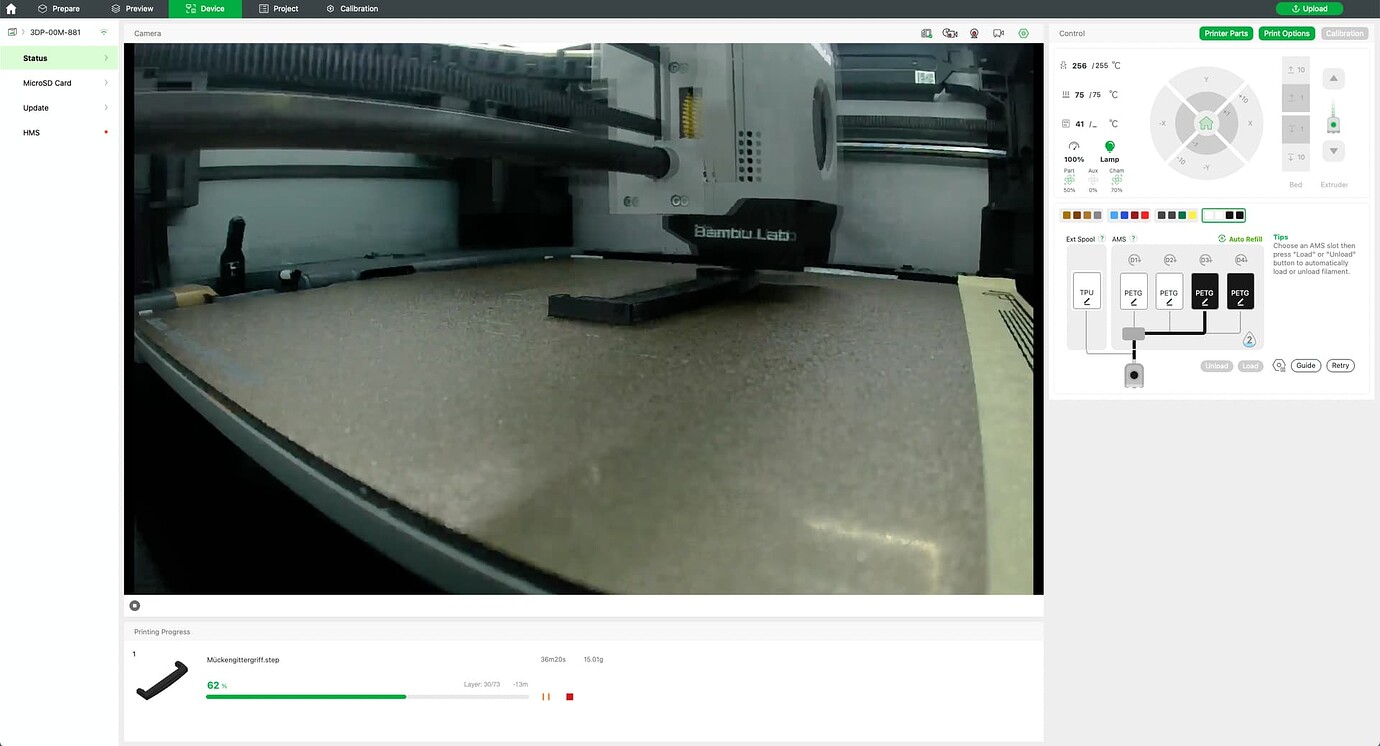Click the Print Options button
The height and width of the screenshot is (746, 1380).
[x=1287, y=33]
